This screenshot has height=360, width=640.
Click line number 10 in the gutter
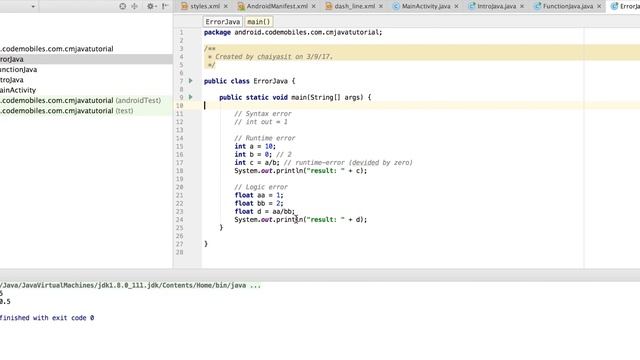[180, 106]
